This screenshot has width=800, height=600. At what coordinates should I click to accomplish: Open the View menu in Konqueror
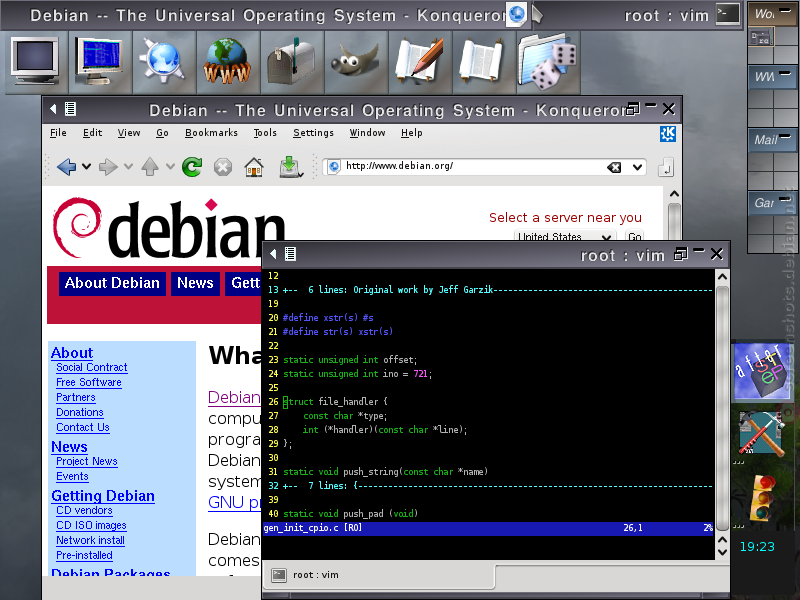[x=129, y=133]
